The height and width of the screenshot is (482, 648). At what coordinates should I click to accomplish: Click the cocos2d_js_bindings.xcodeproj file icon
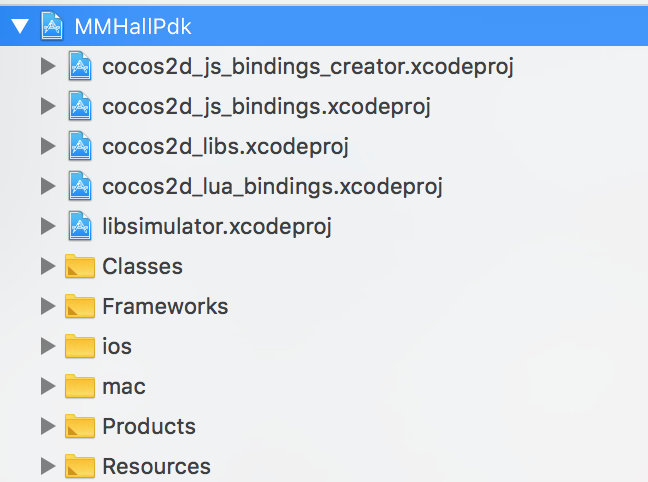click(x=79, y=106)
